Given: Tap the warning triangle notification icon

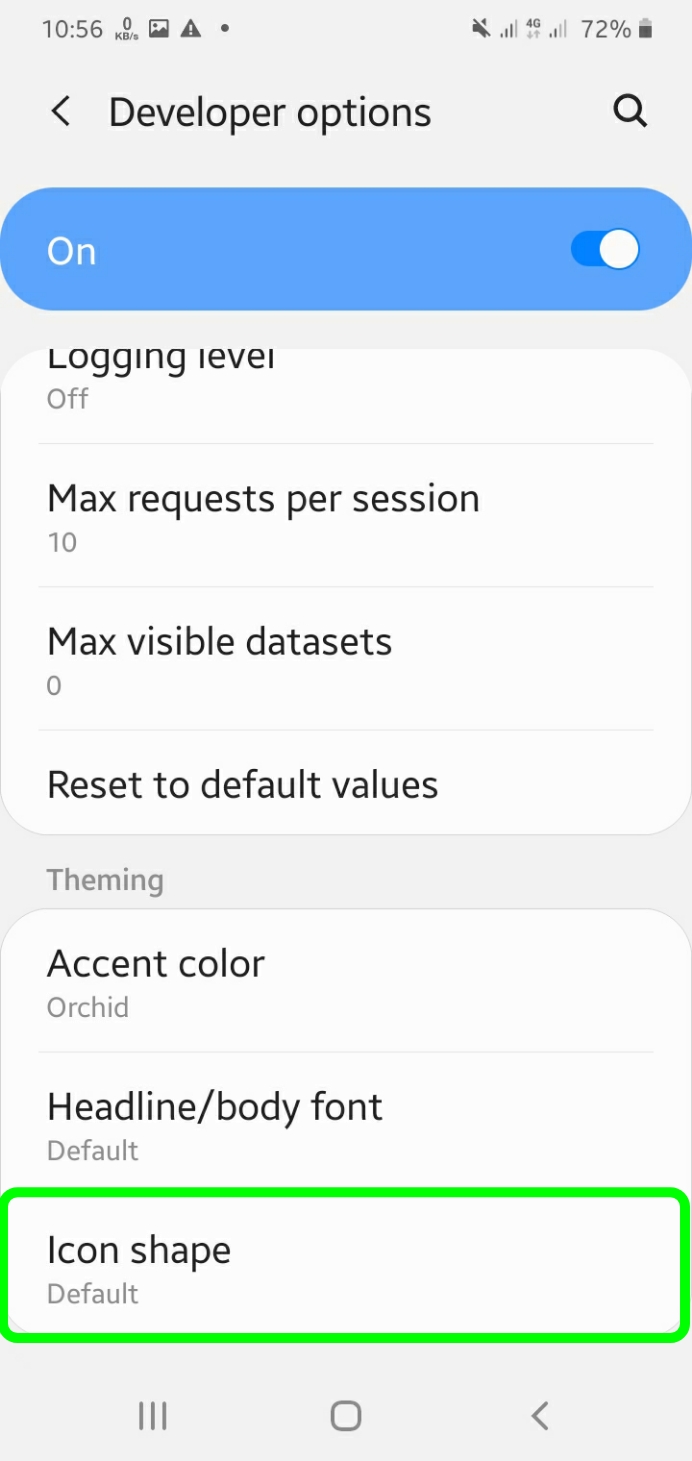Looking at the screenshot, I should [x=190, y=29].
